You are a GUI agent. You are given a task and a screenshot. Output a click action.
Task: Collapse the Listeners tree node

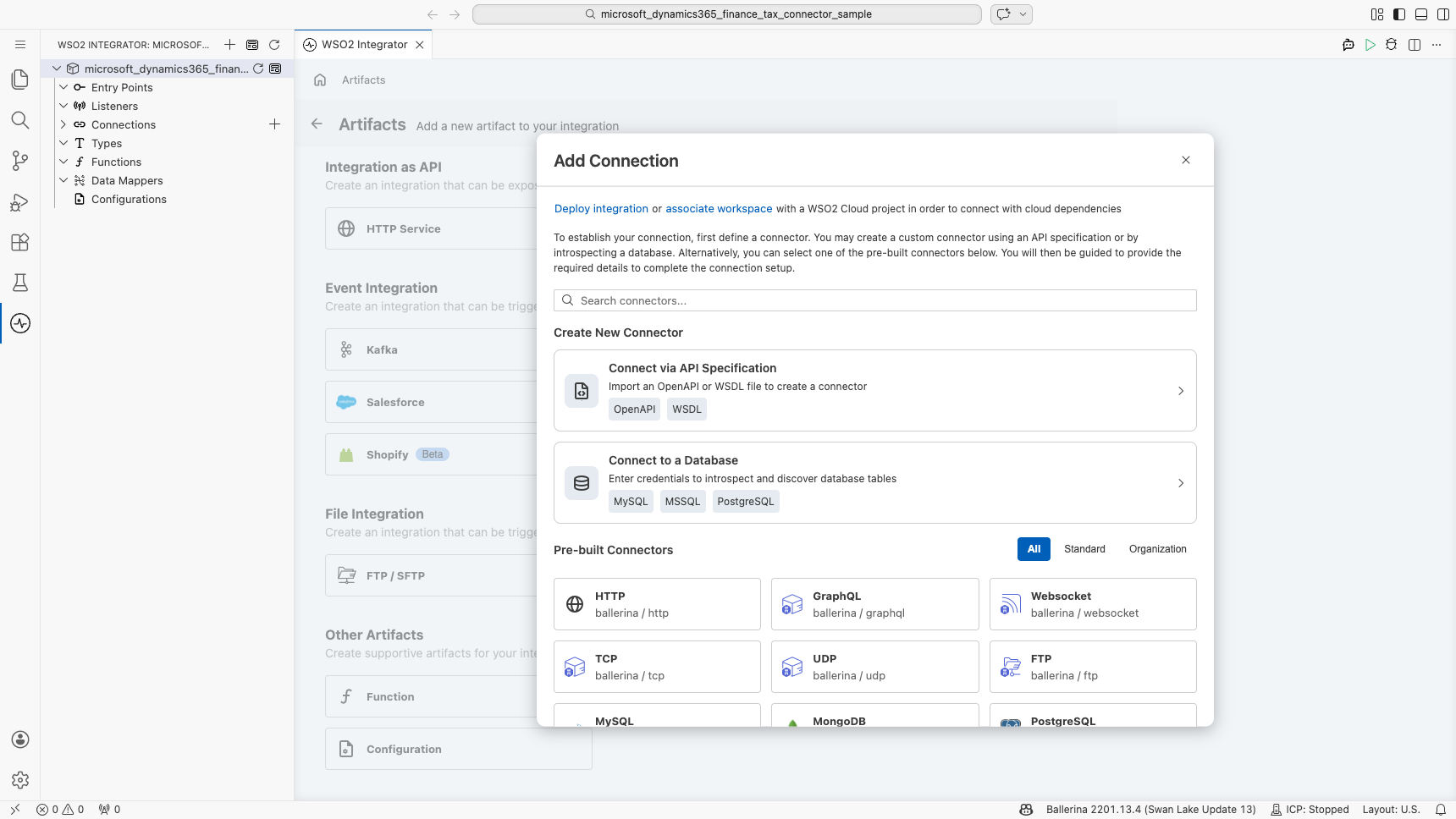pos(63,106)
